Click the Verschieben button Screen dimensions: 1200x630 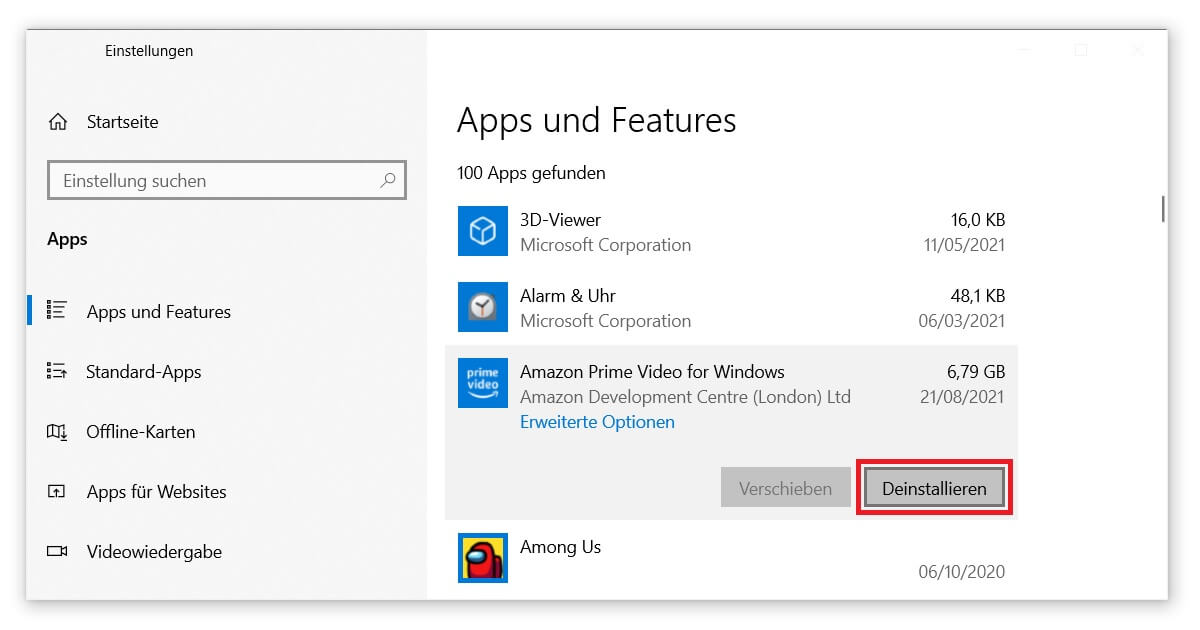point(785,487)
